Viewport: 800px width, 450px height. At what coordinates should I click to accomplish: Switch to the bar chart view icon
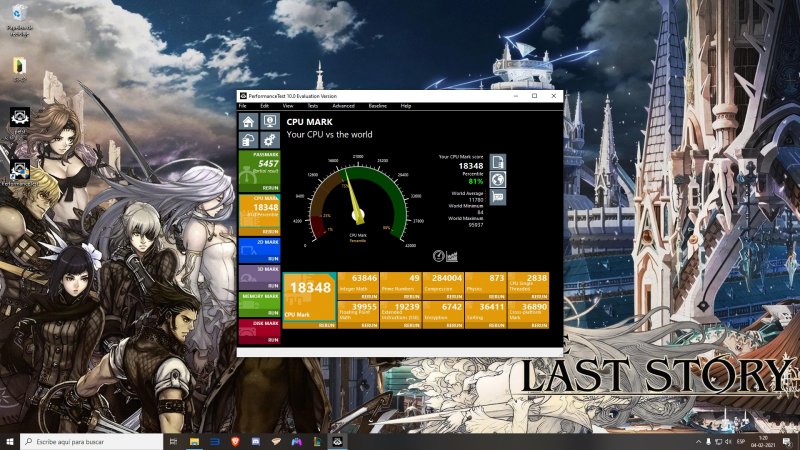452,256
